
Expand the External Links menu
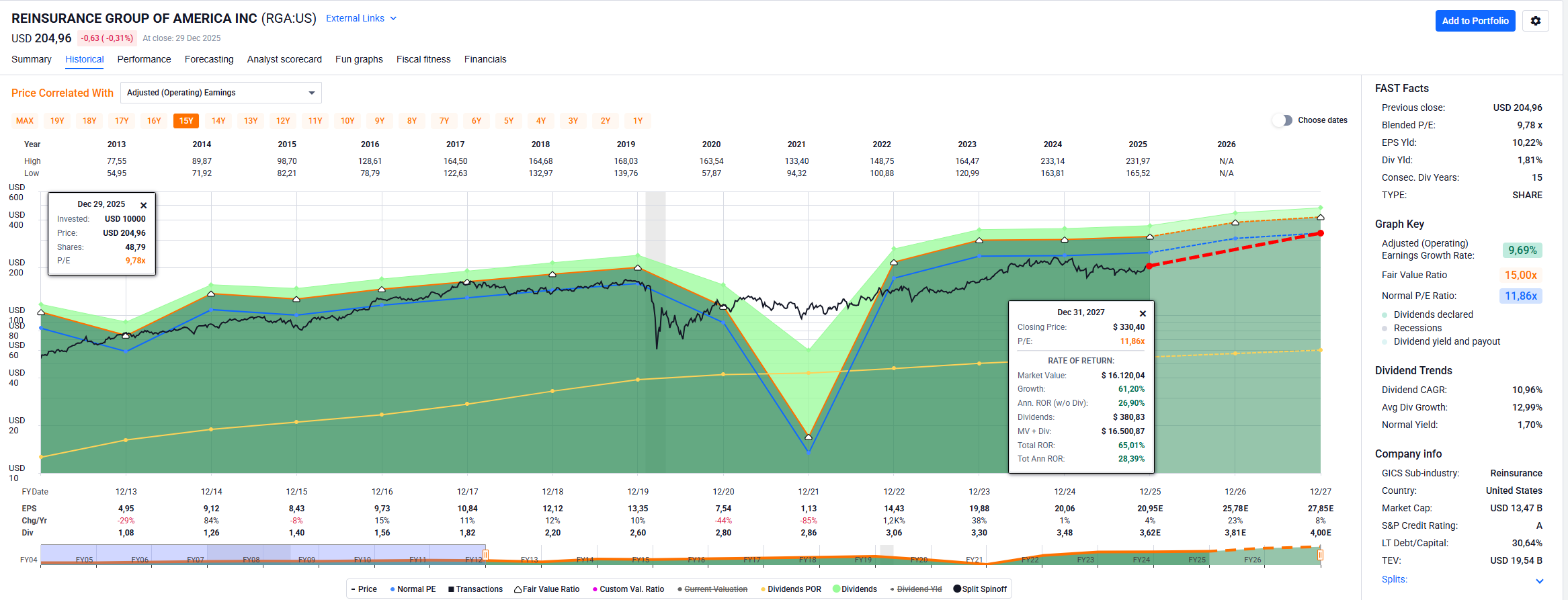[x=361, y=18]
